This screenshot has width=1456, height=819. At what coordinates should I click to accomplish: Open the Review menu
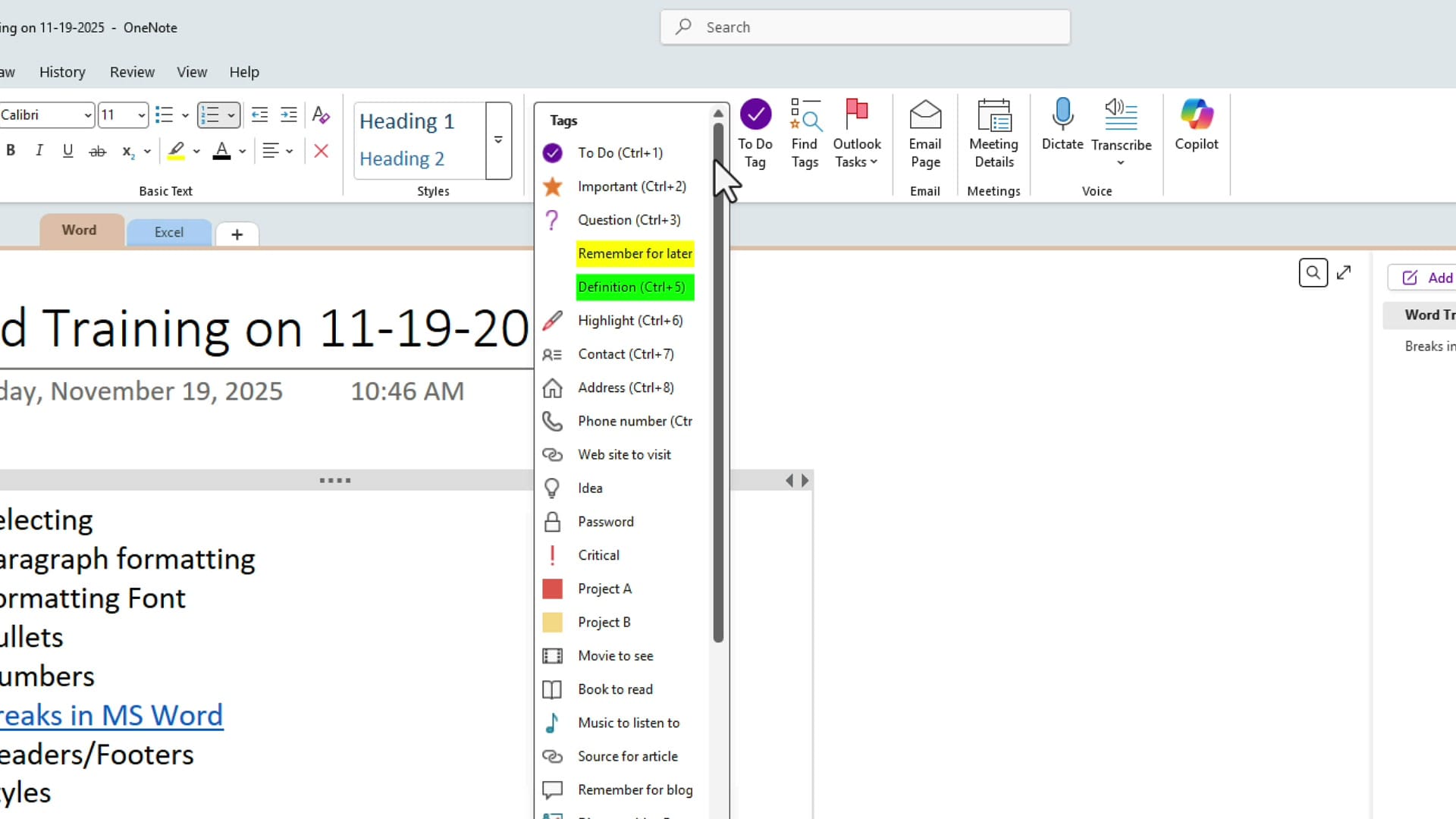point(132,71)
